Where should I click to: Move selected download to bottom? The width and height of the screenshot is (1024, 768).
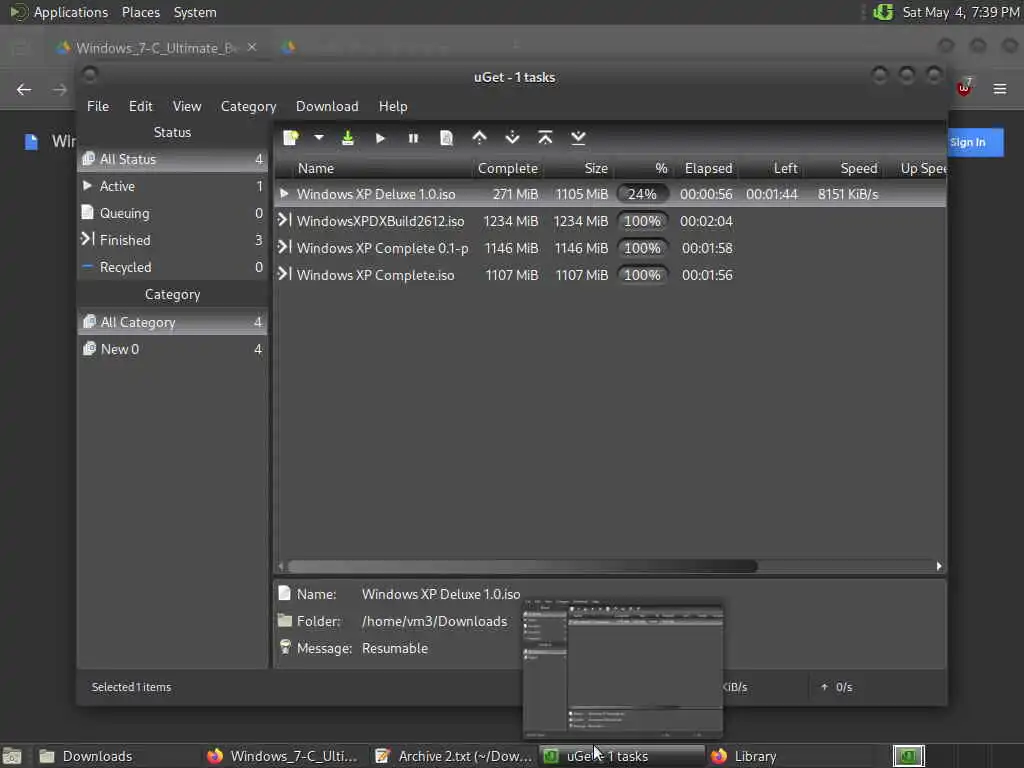point(578,138)
